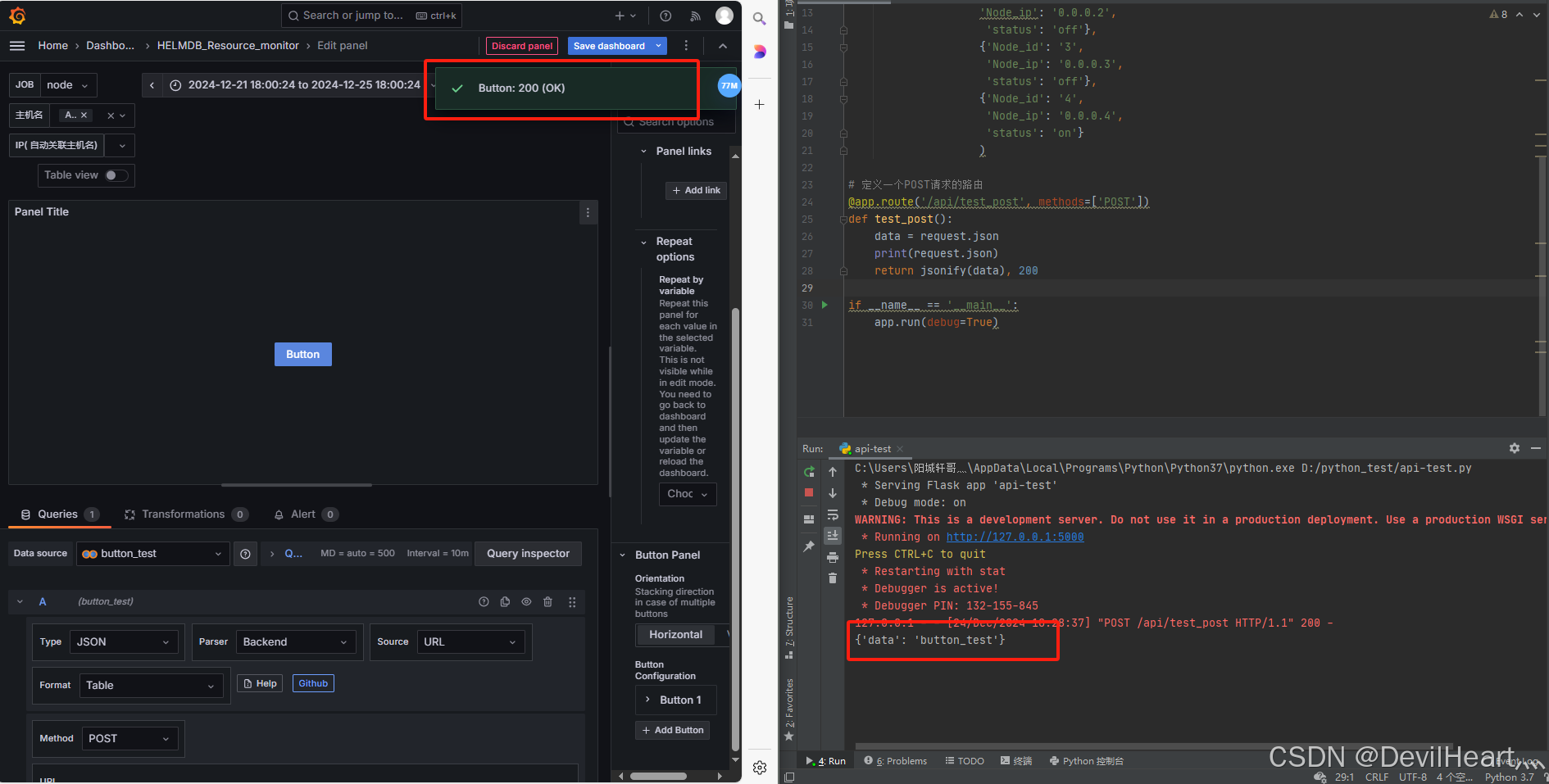Open the Source URL dropdown
Screen dimensions: 1549x784
point(470,642)
